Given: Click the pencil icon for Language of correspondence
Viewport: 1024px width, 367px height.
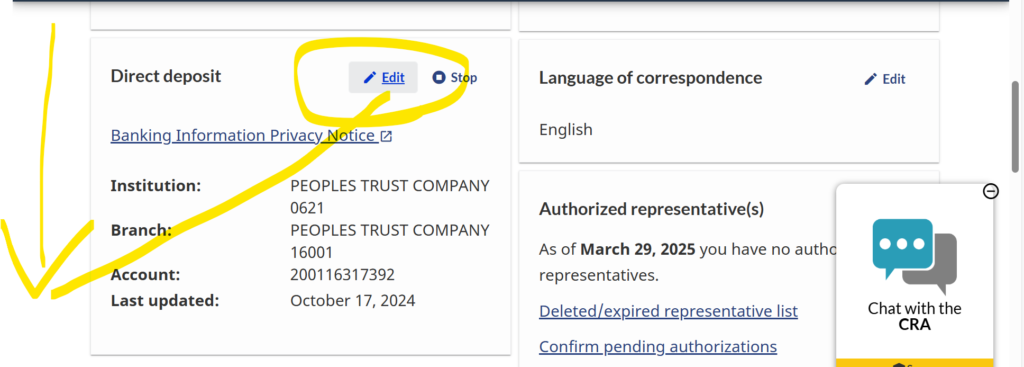Looking at the screenshot, I should point(871,79).
